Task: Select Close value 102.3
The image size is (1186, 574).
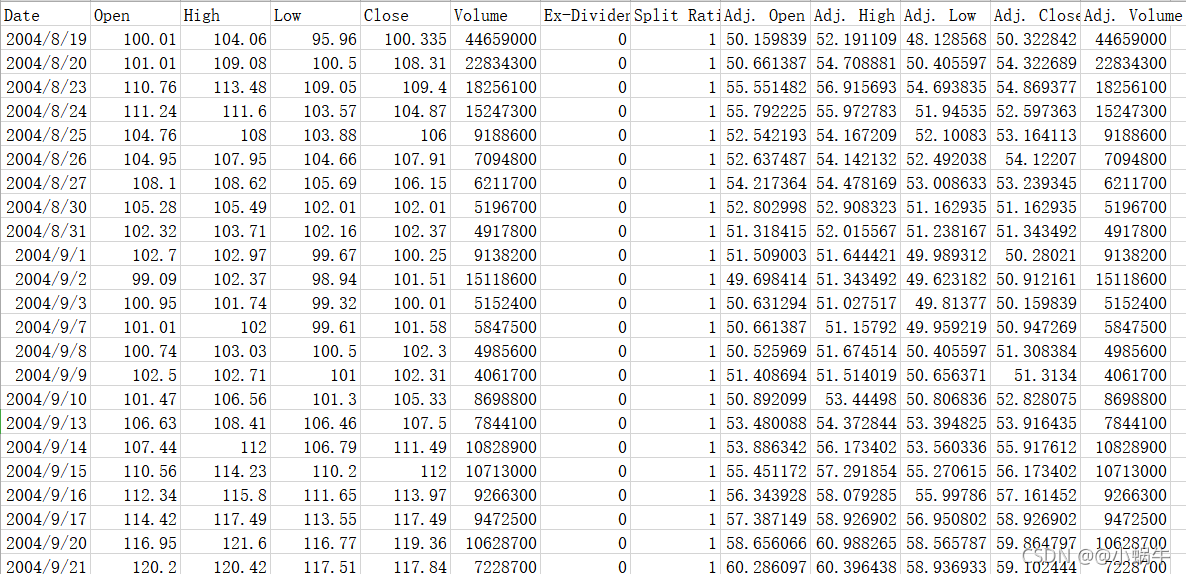Action: (x=405, y=352)
